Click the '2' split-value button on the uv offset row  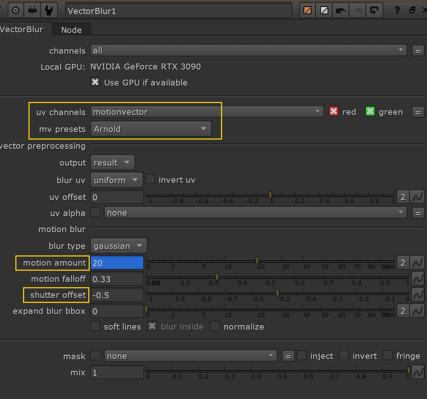pyautogui.click(x=403, y=197)
